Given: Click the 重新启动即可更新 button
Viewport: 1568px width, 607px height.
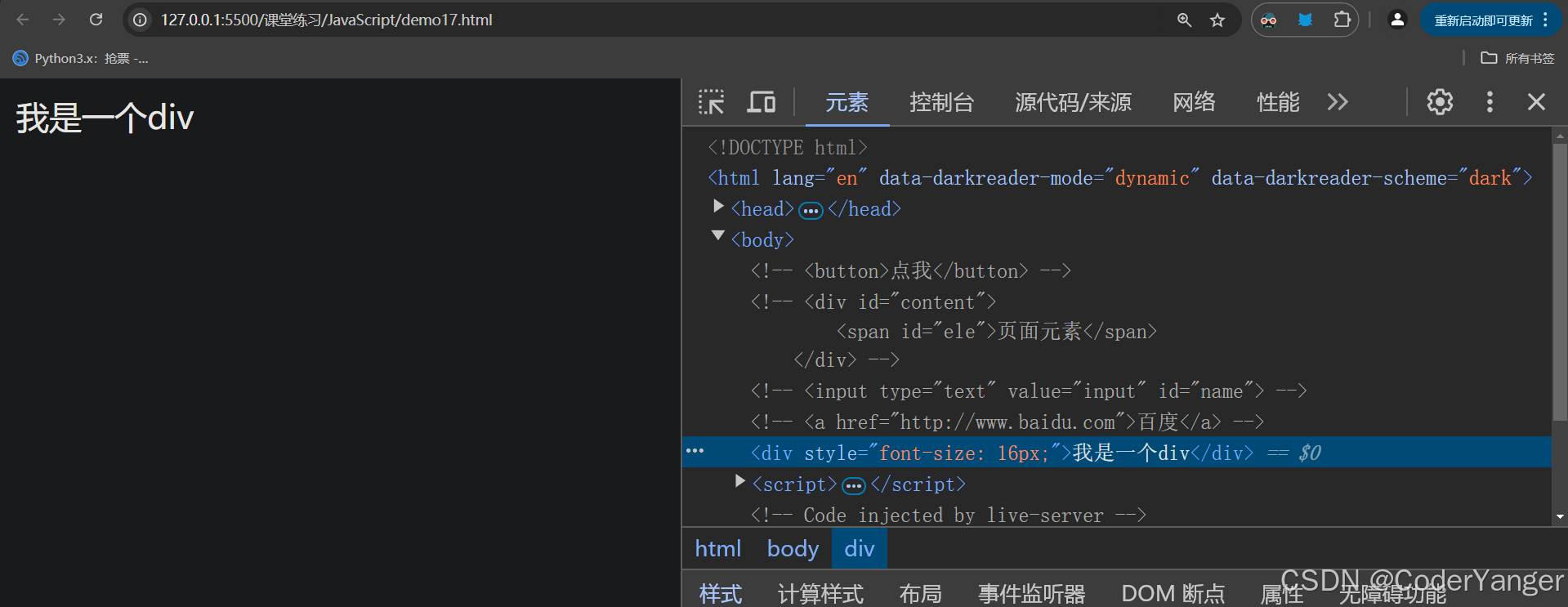Looking at the screenshot, I should [x=1483, y=20].
